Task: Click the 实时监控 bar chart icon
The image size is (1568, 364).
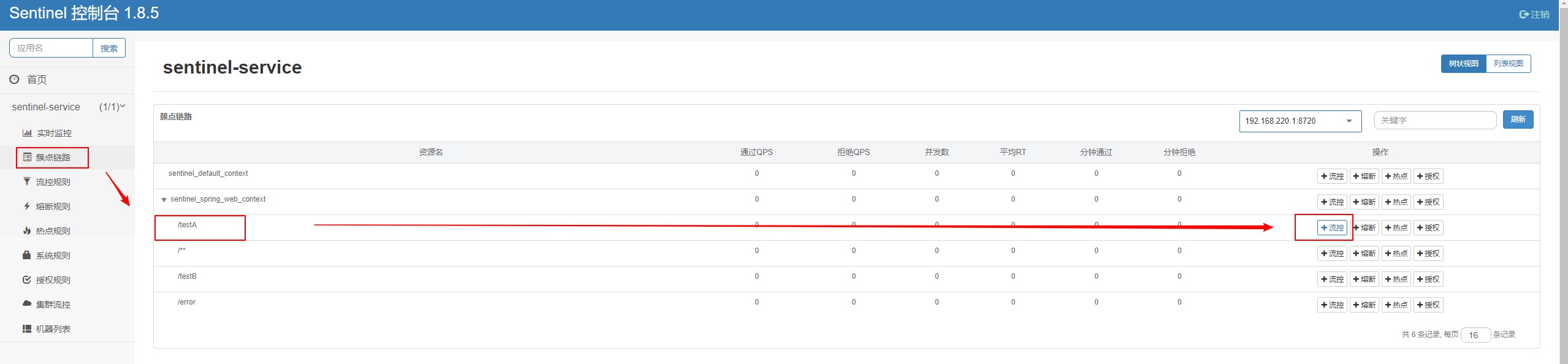Action: pos(27,133)
